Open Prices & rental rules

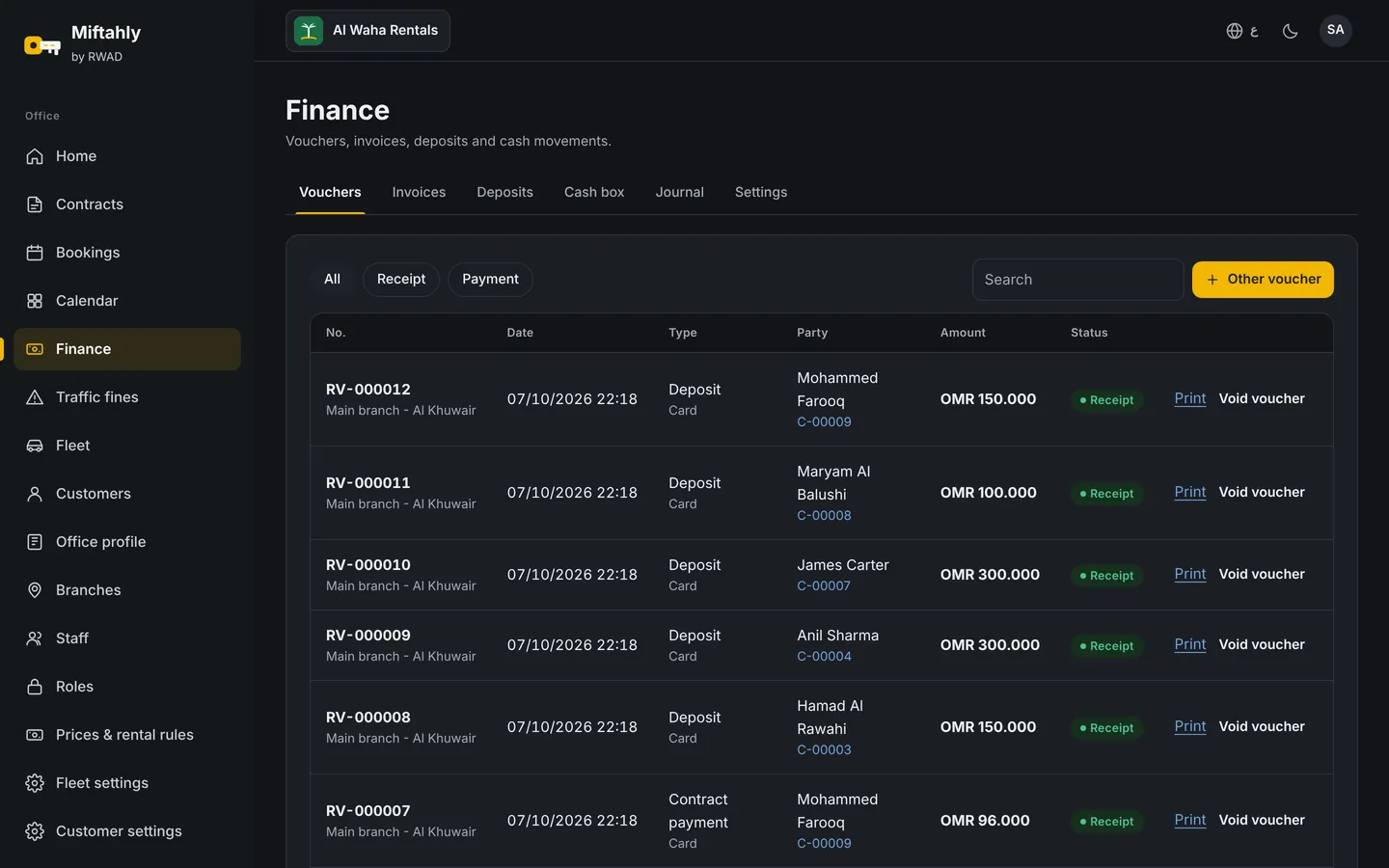click(x=127, y=735)
